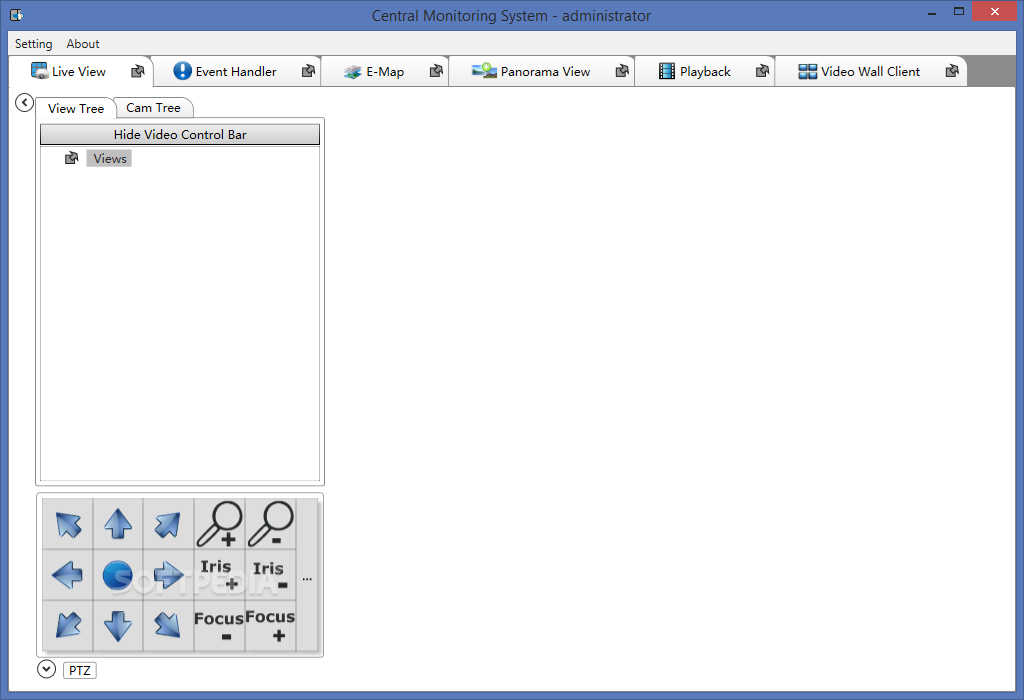Screen dimensions: 1024x700
Task: Select the View Tree tab
Action: pos(76,108)
